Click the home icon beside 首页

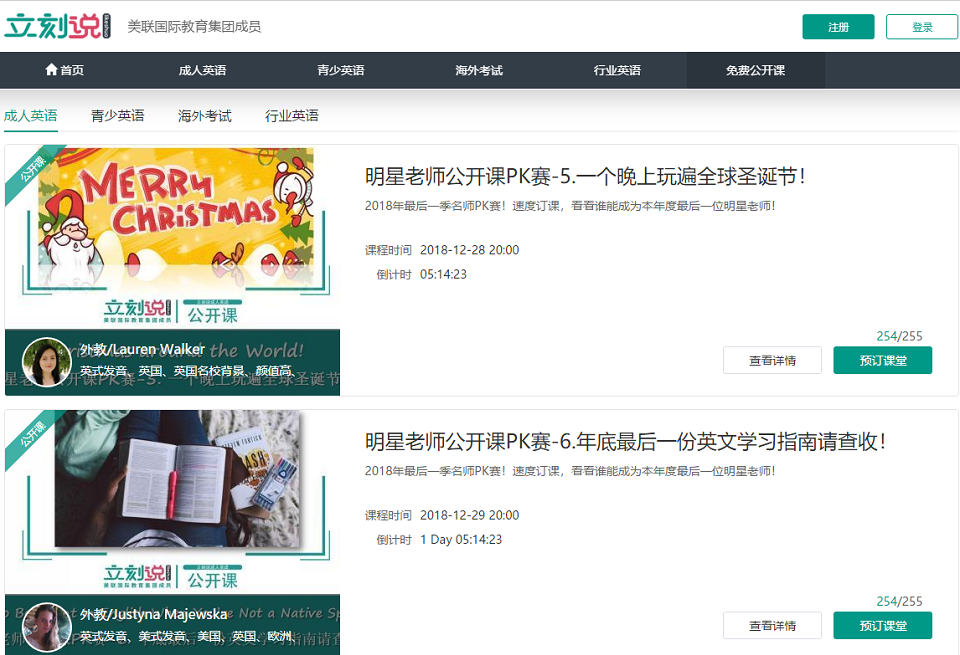coord(49,70)
